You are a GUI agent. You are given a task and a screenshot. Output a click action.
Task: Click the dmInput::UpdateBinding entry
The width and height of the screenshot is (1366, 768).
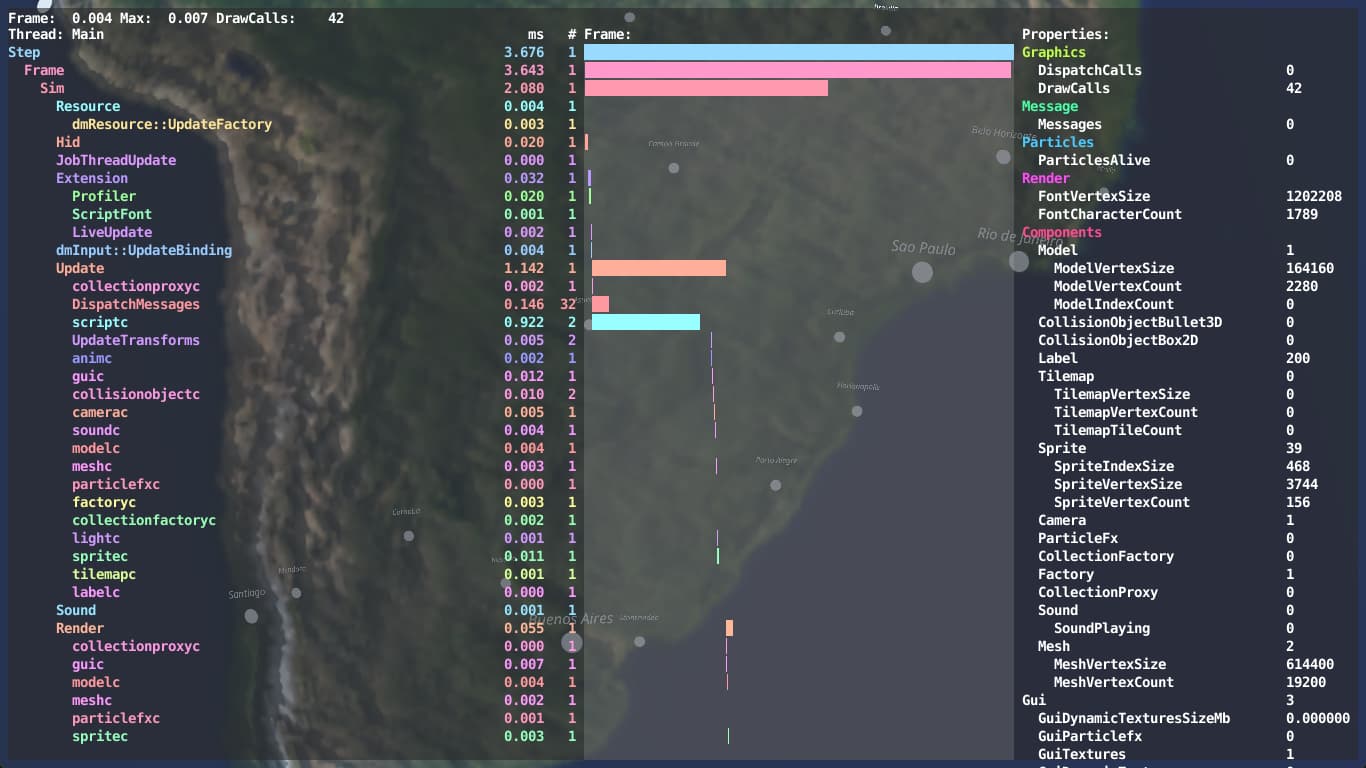click(x=143, y=250)
